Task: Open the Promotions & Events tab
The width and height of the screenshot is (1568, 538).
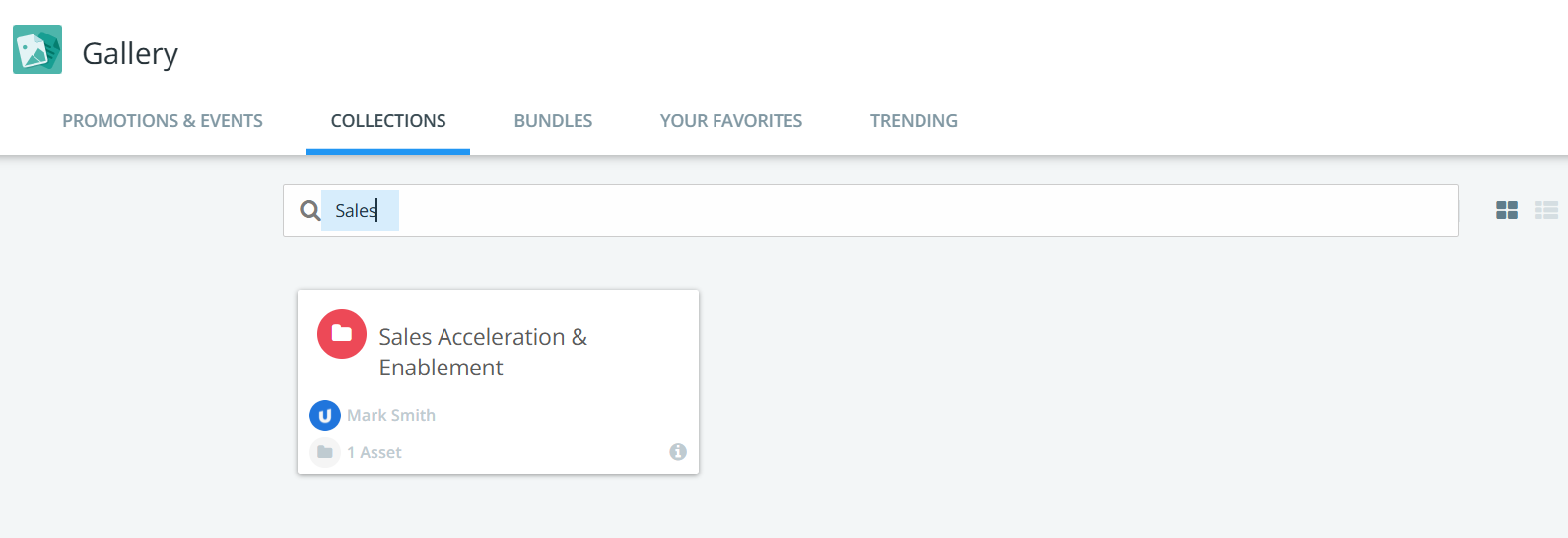Action: tap(163, 121)
